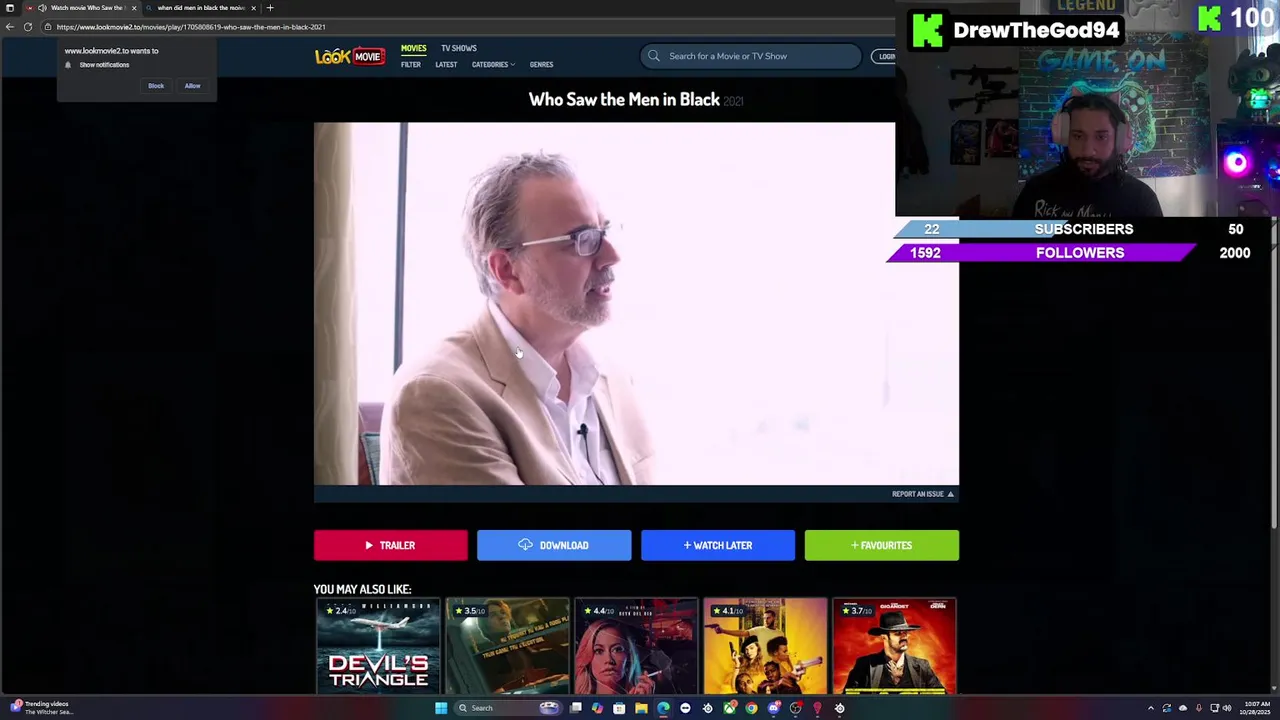
Task: Click the OneDrive cloud tray icon
Action: 1183,708
